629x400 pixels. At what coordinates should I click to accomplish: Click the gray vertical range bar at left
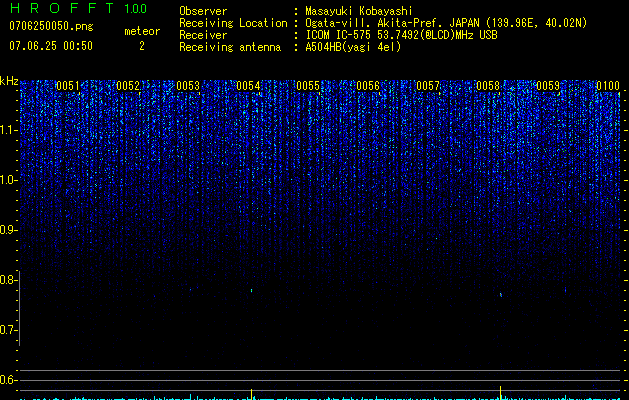pos(20,309)
